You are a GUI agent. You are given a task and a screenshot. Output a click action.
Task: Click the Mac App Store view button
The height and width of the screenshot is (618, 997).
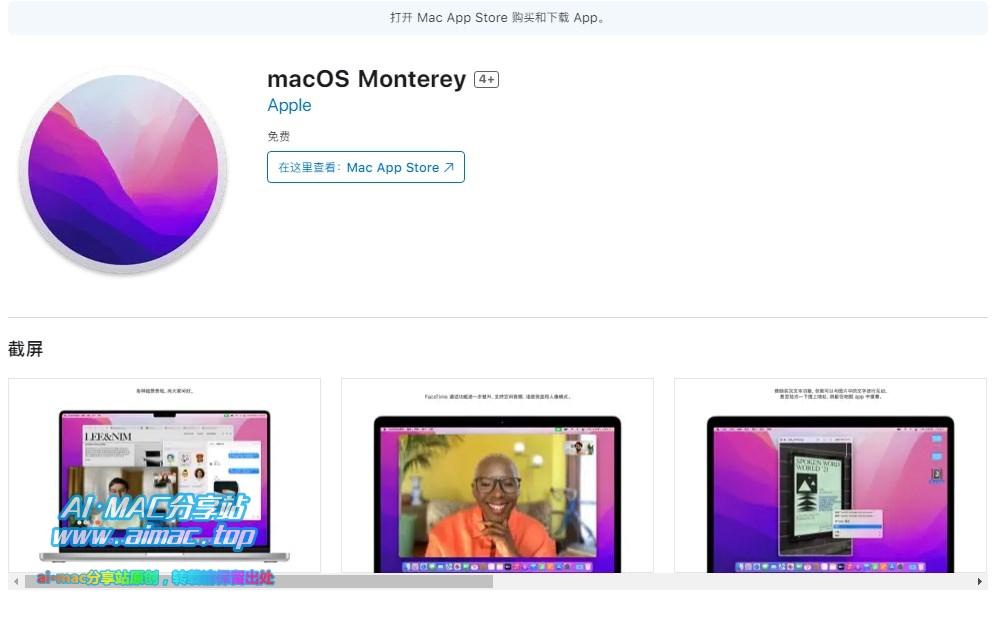pos(366,167)
